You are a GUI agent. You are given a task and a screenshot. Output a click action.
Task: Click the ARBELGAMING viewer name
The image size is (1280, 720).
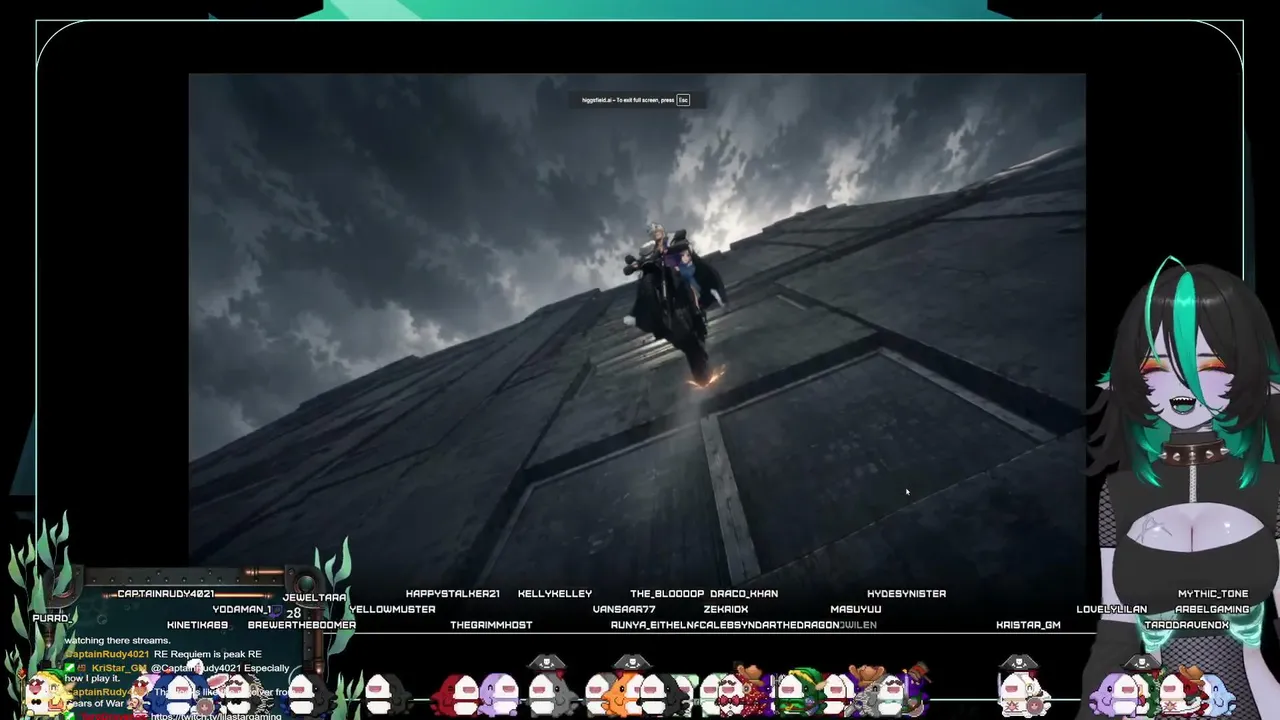pyautogui.click(x=1213, y=609)
